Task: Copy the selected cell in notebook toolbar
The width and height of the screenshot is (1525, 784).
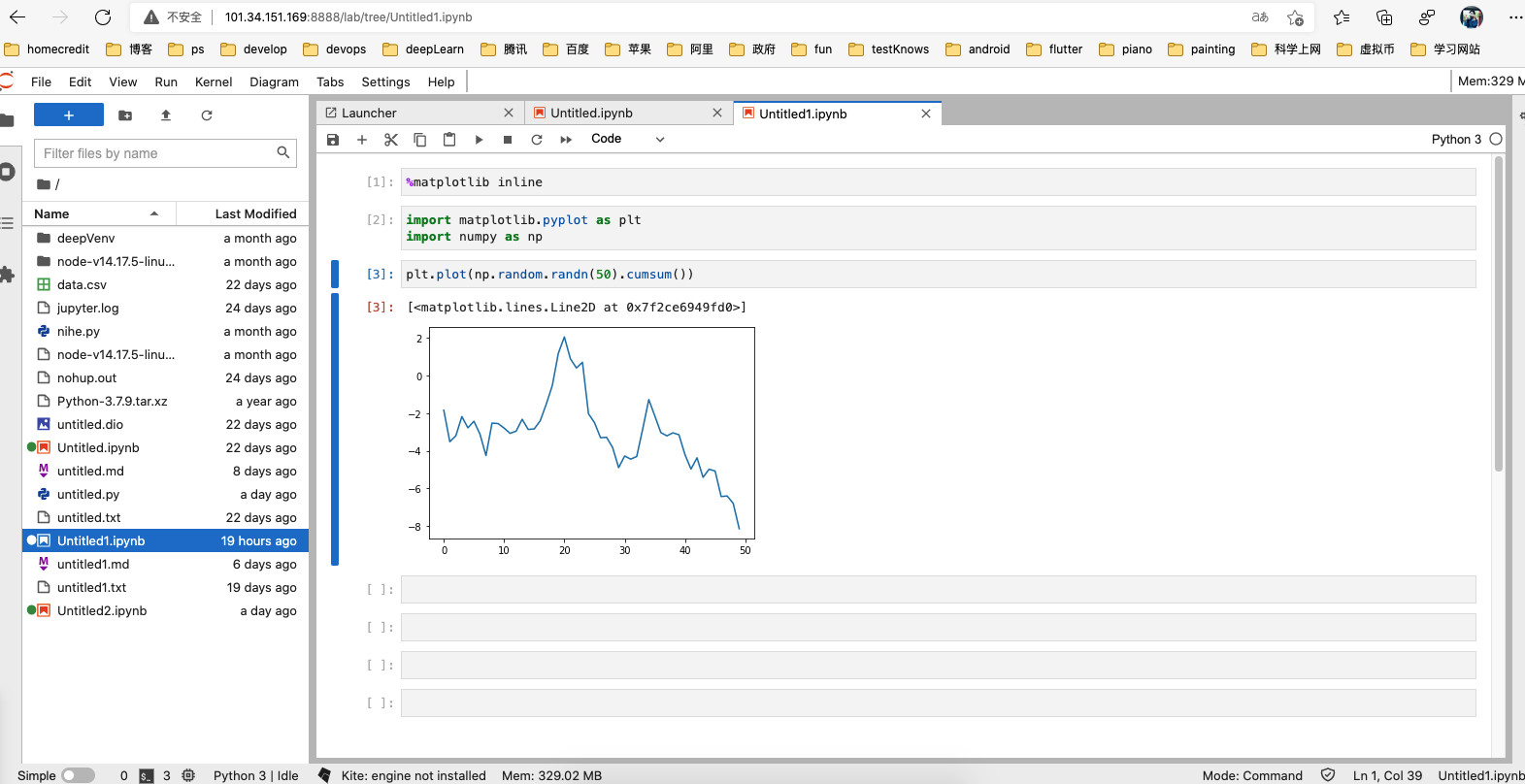Action: point(420,140)
